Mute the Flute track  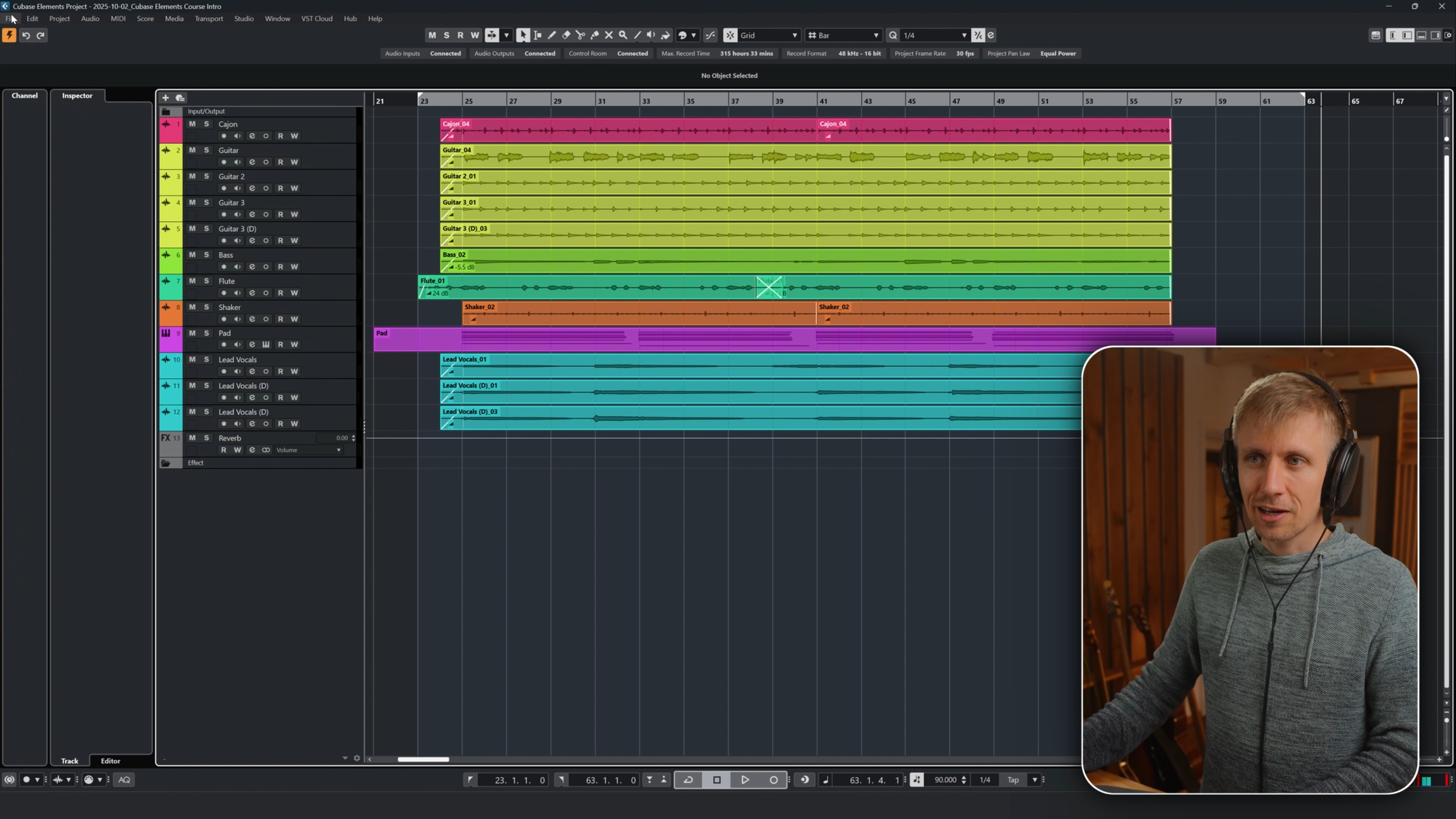tap(192, 281)
